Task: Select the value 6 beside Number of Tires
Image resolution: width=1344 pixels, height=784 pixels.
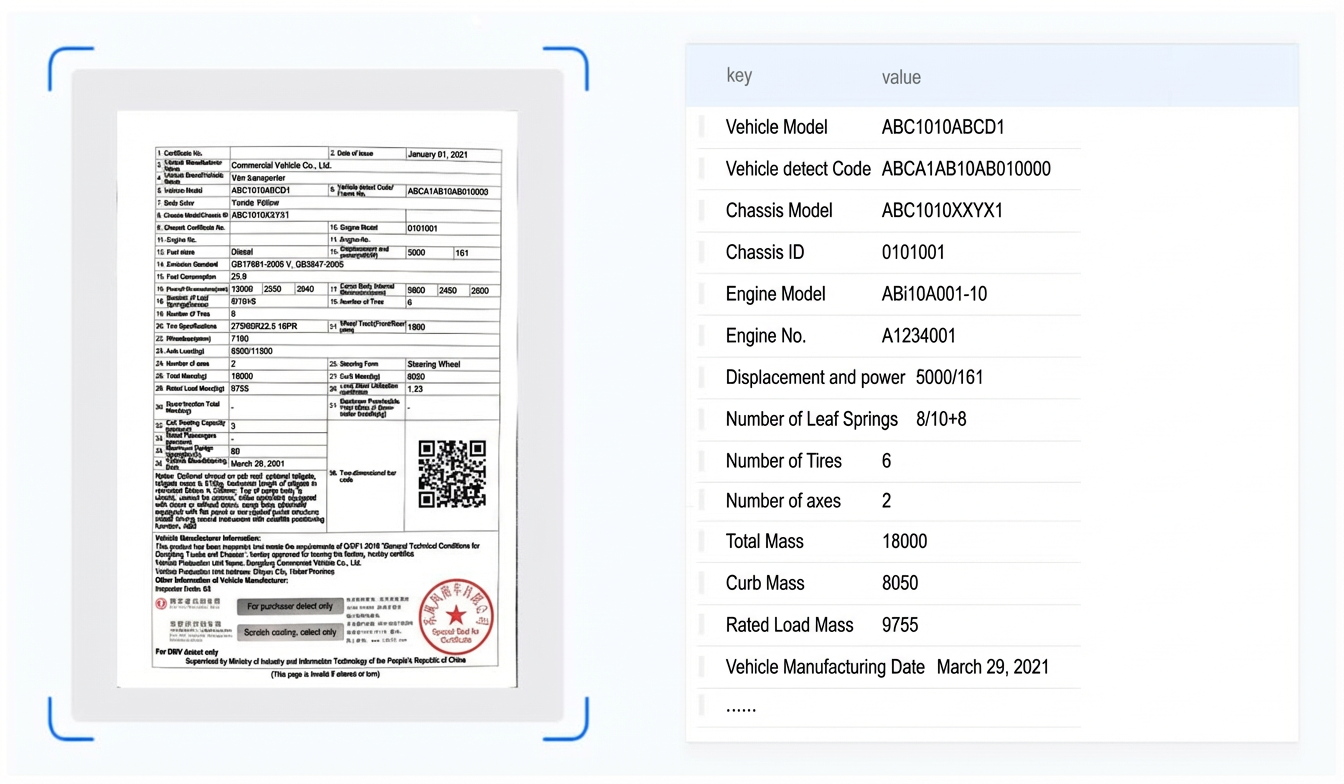Action: [x=886, y=461]
